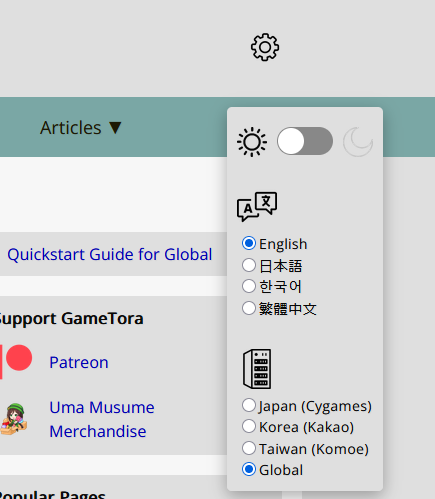Viewport: 435px width, 499px height.
Task: Click the moon dark-mode icon
Action: [x=358, y=142]
